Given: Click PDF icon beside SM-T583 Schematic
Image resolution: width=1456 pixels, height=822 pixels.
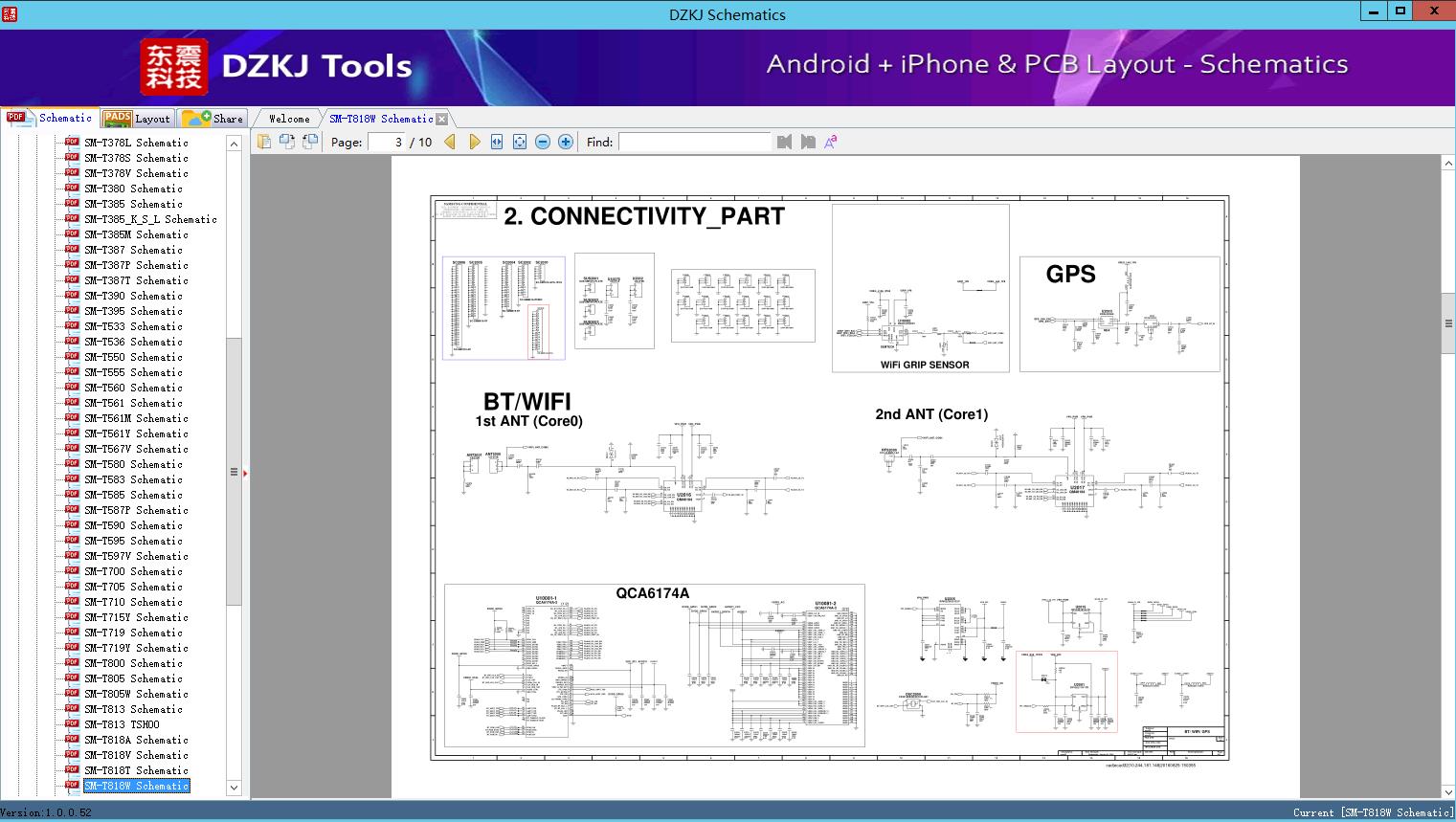Looking at the screenshot, I should 72,478.
